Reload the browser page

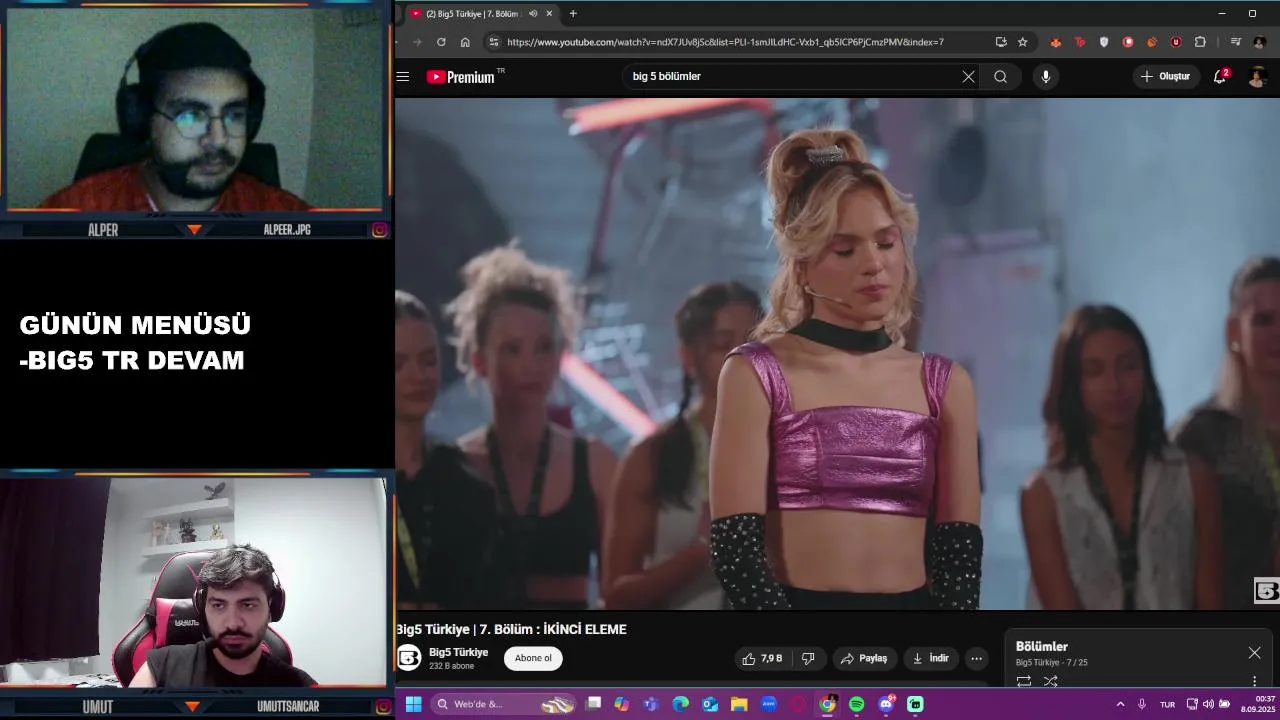click(x=441, y=42)
